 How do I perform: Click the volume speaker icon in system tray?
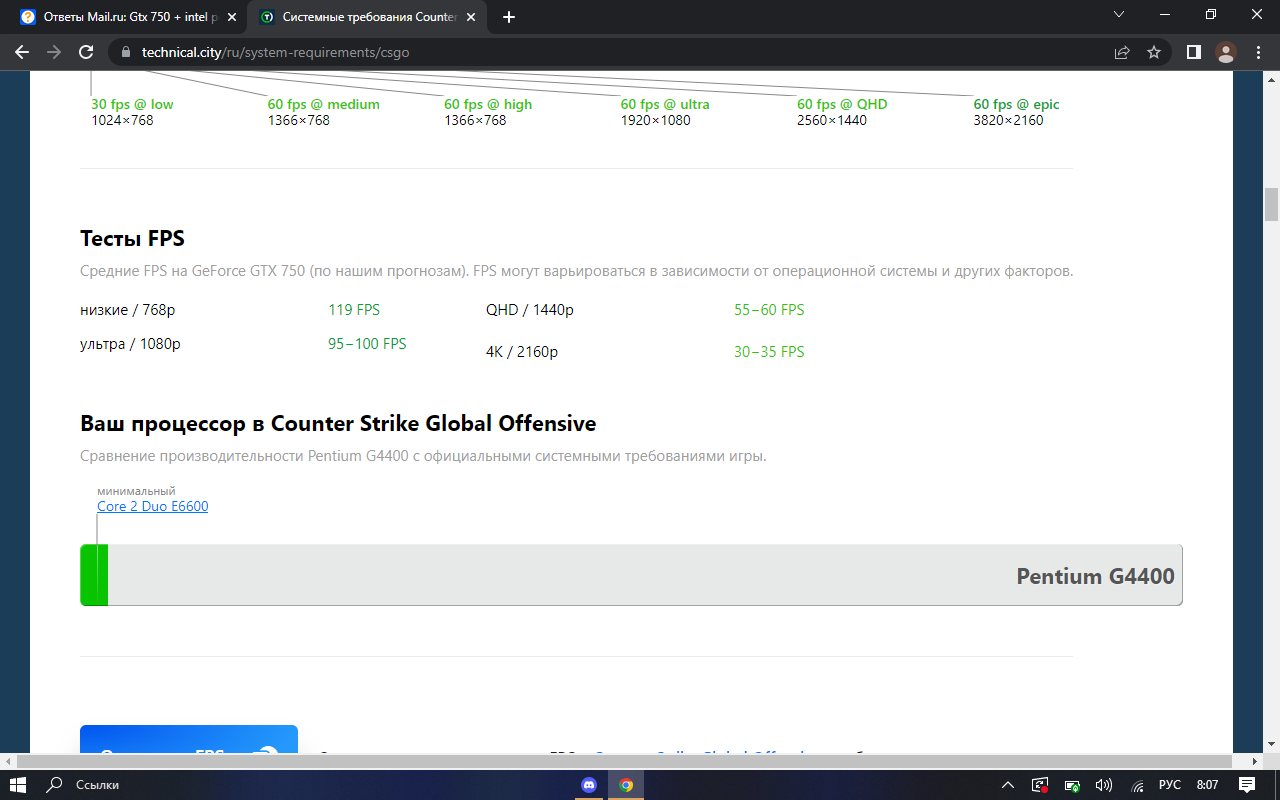1104,785
